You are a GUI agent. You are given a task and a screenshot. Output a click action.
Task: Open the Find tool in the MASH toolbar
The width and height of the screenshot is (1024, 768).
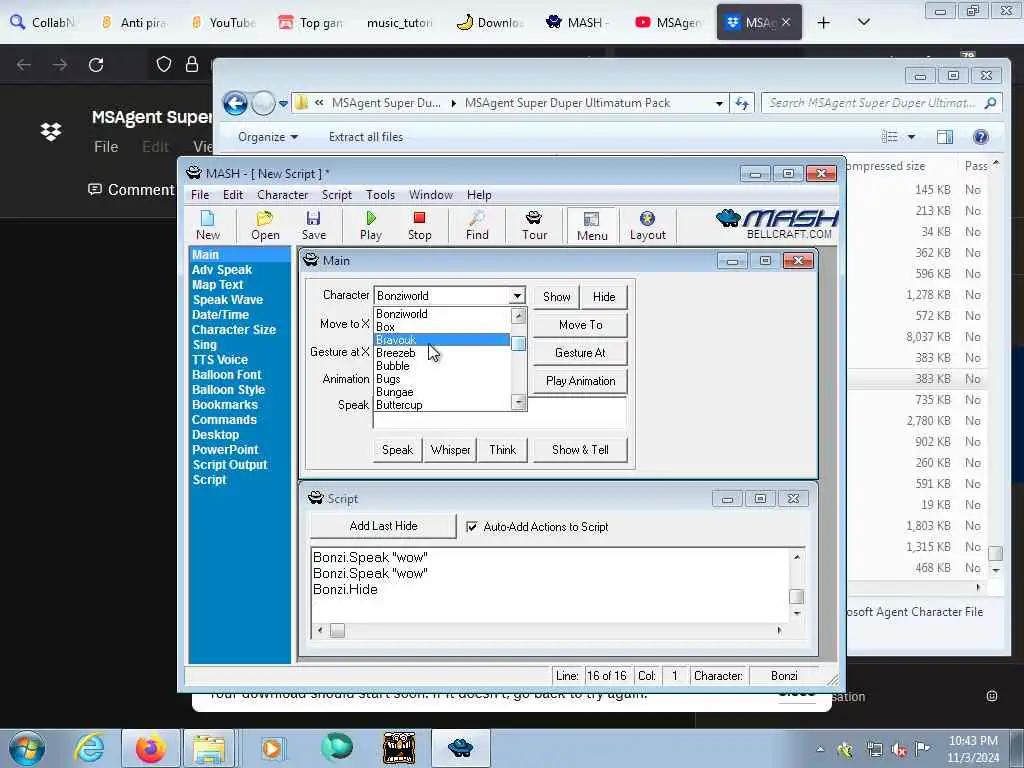pyautogui.click(x=477, y=225)
